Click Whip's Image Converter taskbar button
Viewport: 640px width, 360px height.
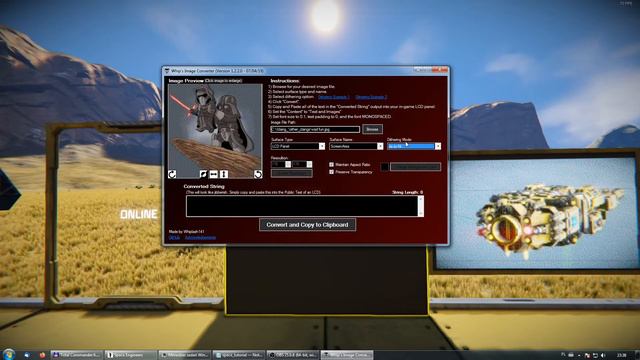[x=347, y=355]
